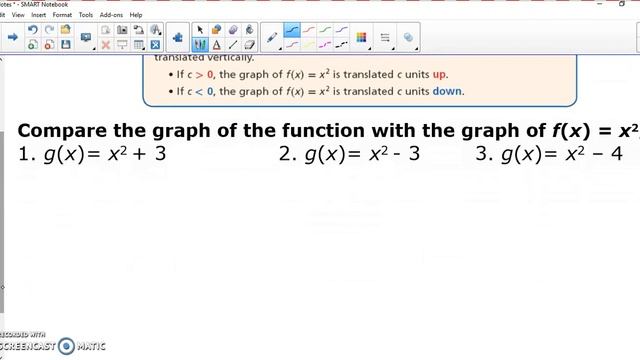
Task: Open the color palette grid
Action: coord(362,38)
